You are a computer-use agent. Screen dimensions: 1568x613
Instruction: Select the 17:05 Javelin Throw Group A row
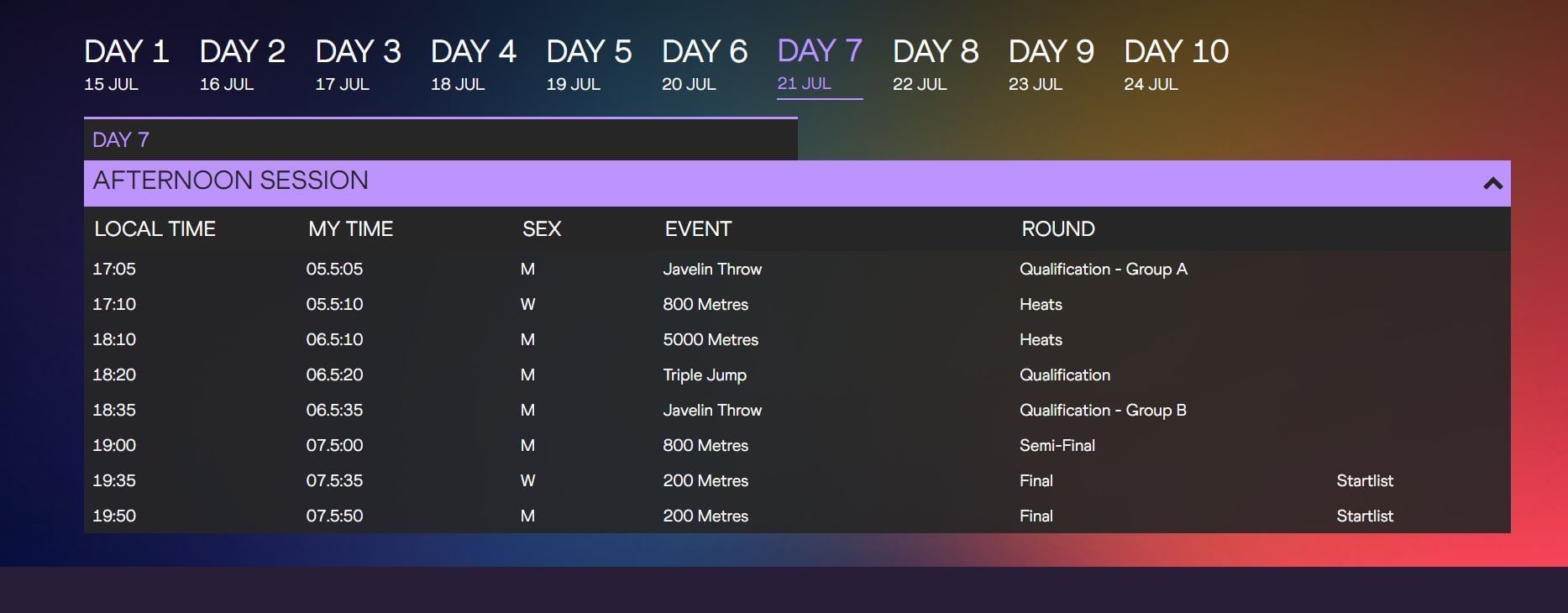click(x=712, y=269)
